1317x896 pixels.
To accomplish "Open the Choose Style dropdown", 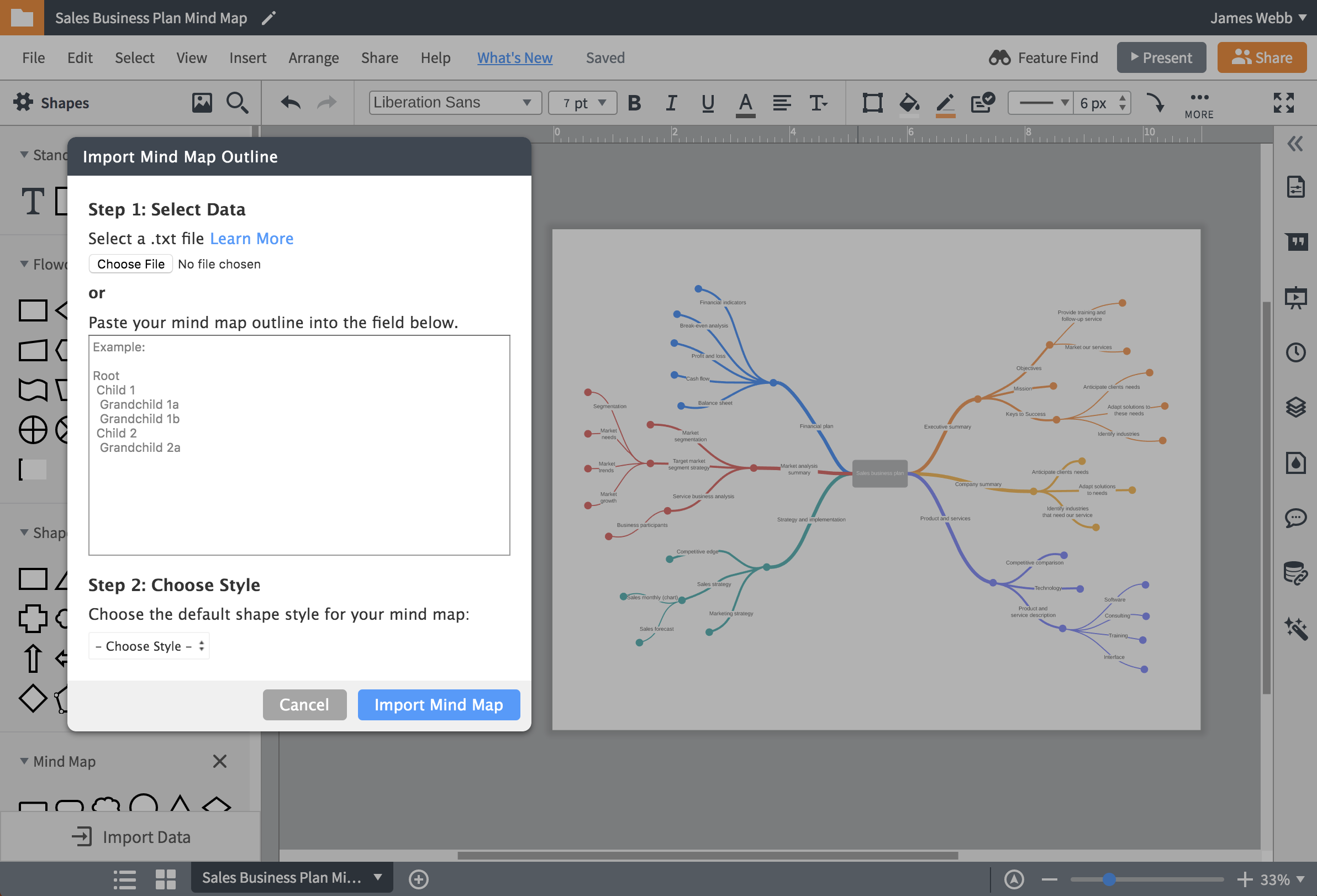I will click(149, 646).
